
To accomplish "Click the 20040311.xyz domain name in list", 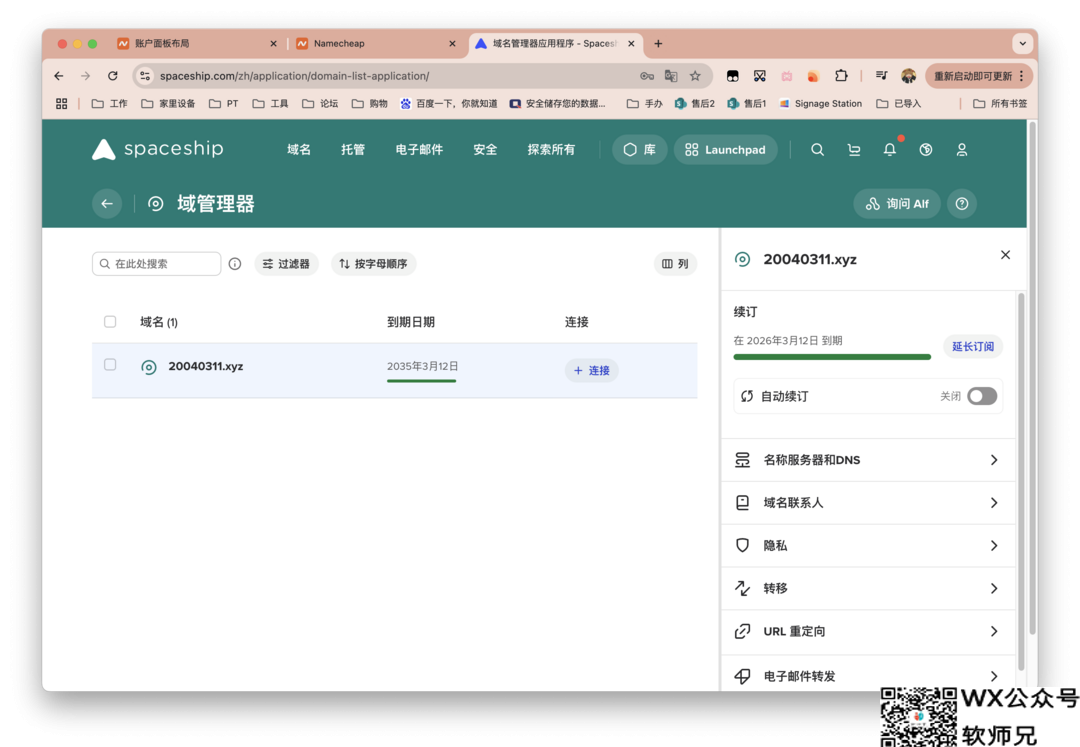I will click(x=205, y=366).
